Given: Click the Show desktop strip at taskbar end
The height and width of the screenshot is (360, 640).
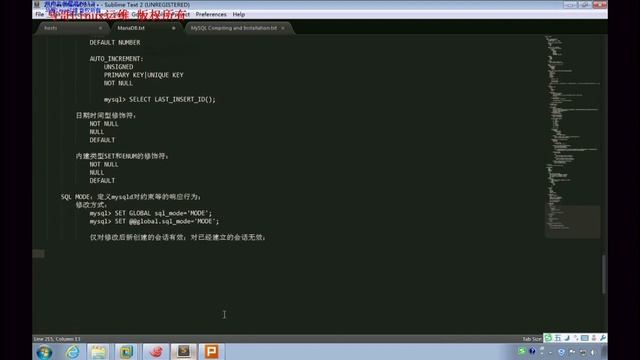Looking at the screenshot, I should (605, 352).
